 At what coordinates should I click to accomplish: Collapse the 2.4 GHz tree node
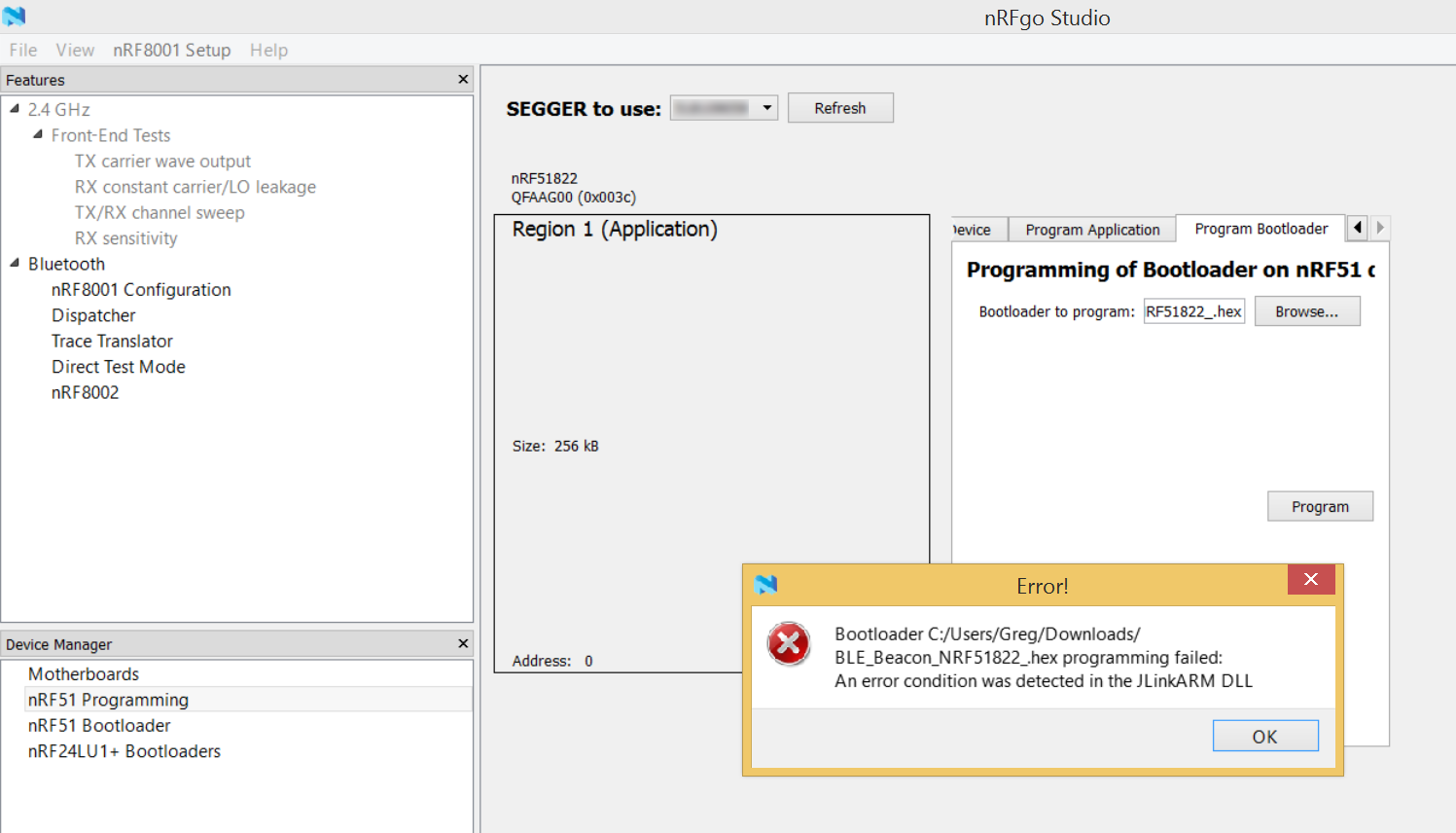[x=15, y=109]
